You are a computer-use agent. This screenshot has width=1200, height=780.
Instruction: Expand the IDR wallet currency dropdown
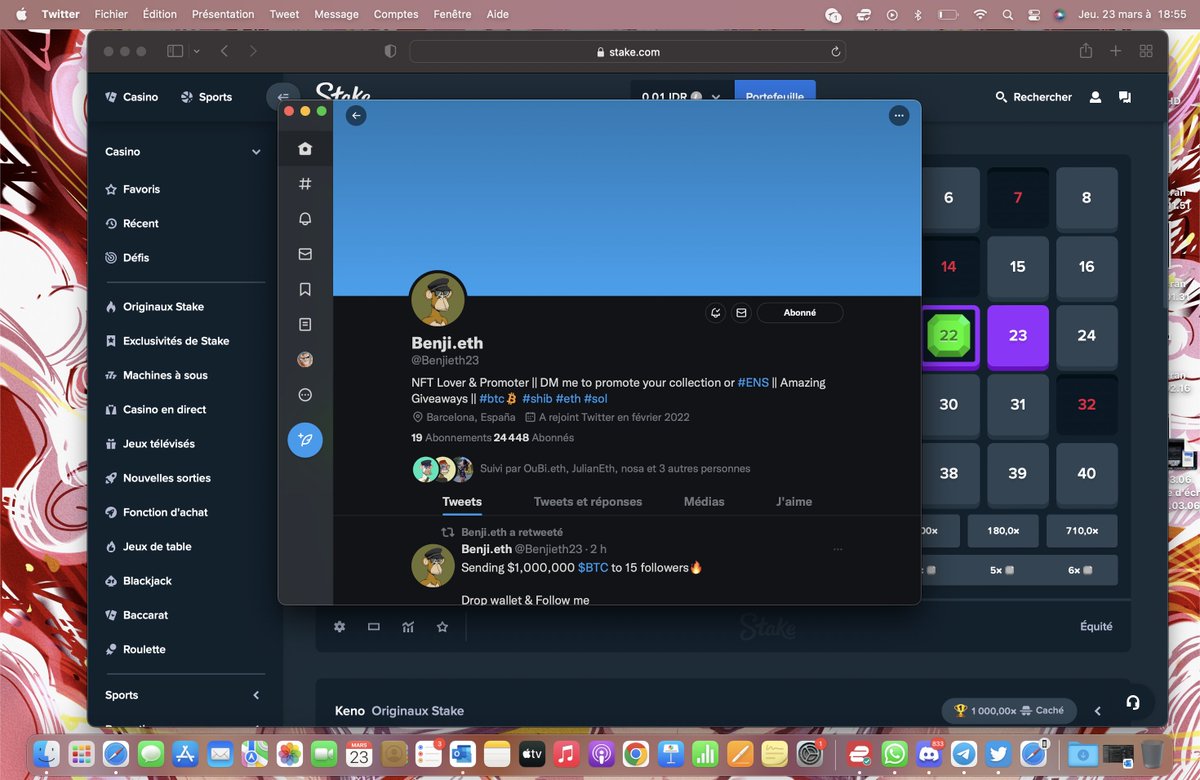[x=716, y=97]
